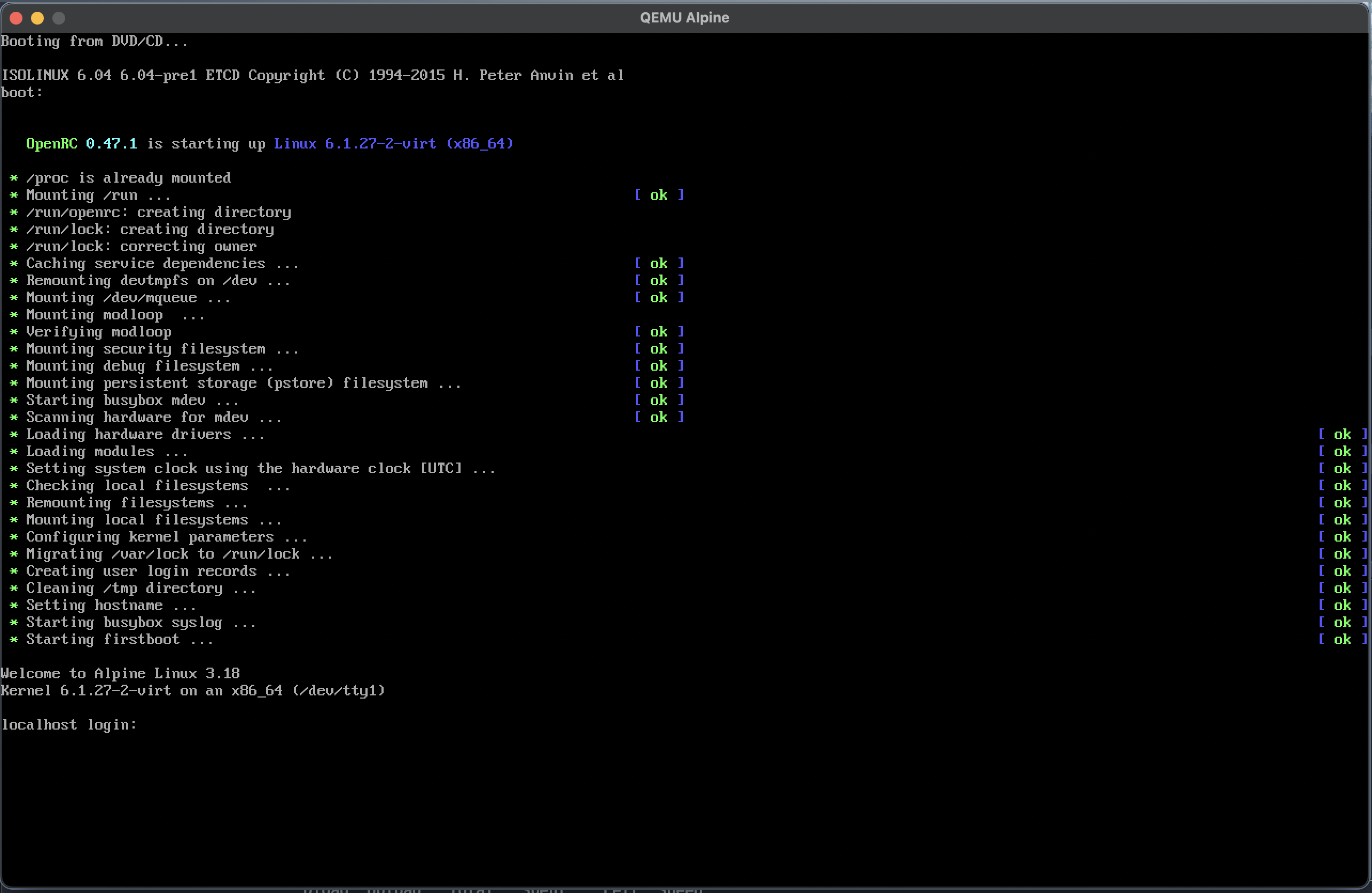The height and width of the screenshot is (893, 1372).
Task: Click the QEMU Alpine window title
Action: [684, 18]
